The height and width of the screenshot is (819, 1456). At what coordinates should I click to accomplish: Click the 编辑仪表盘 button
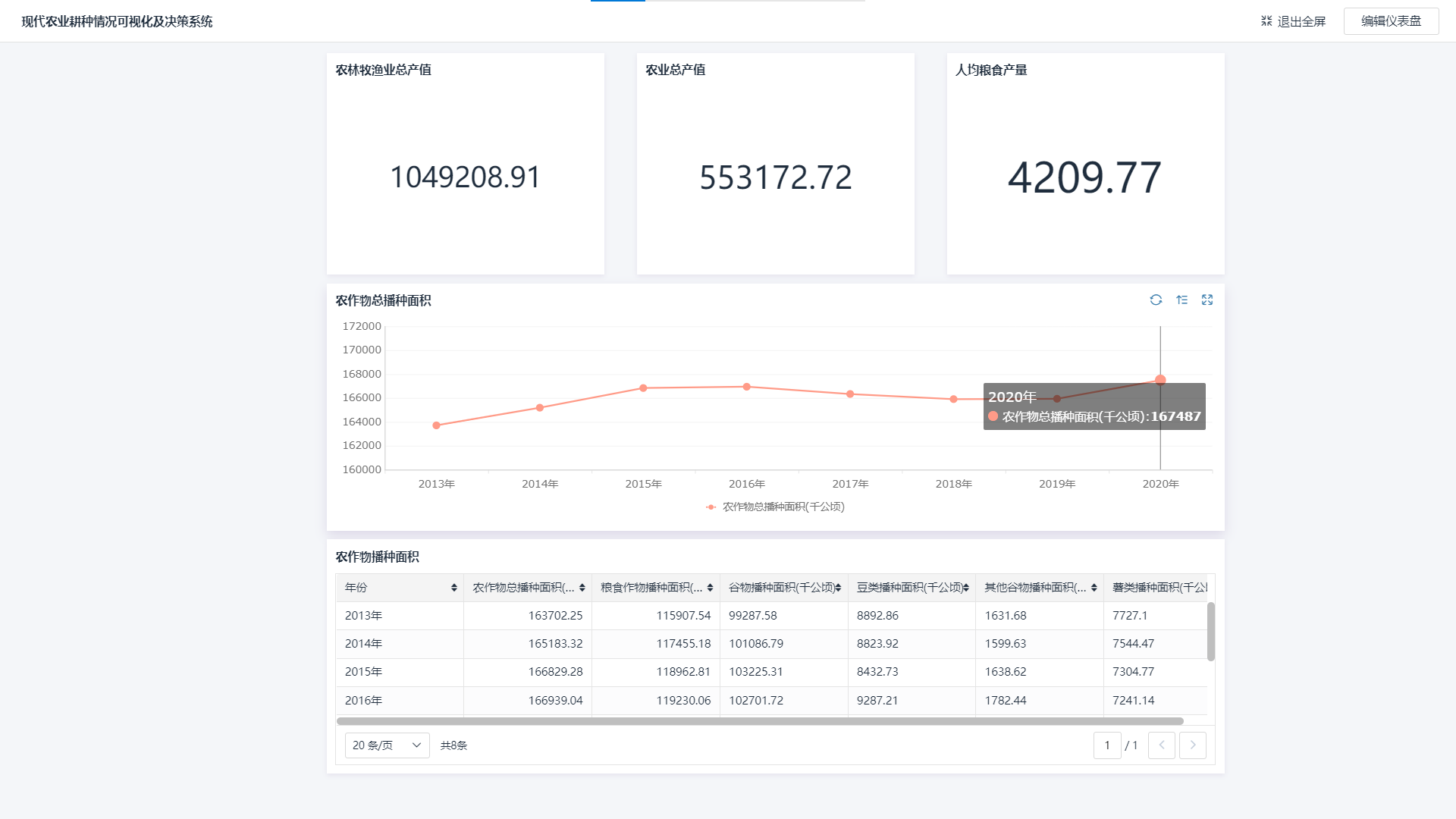tap(1391, 21)
